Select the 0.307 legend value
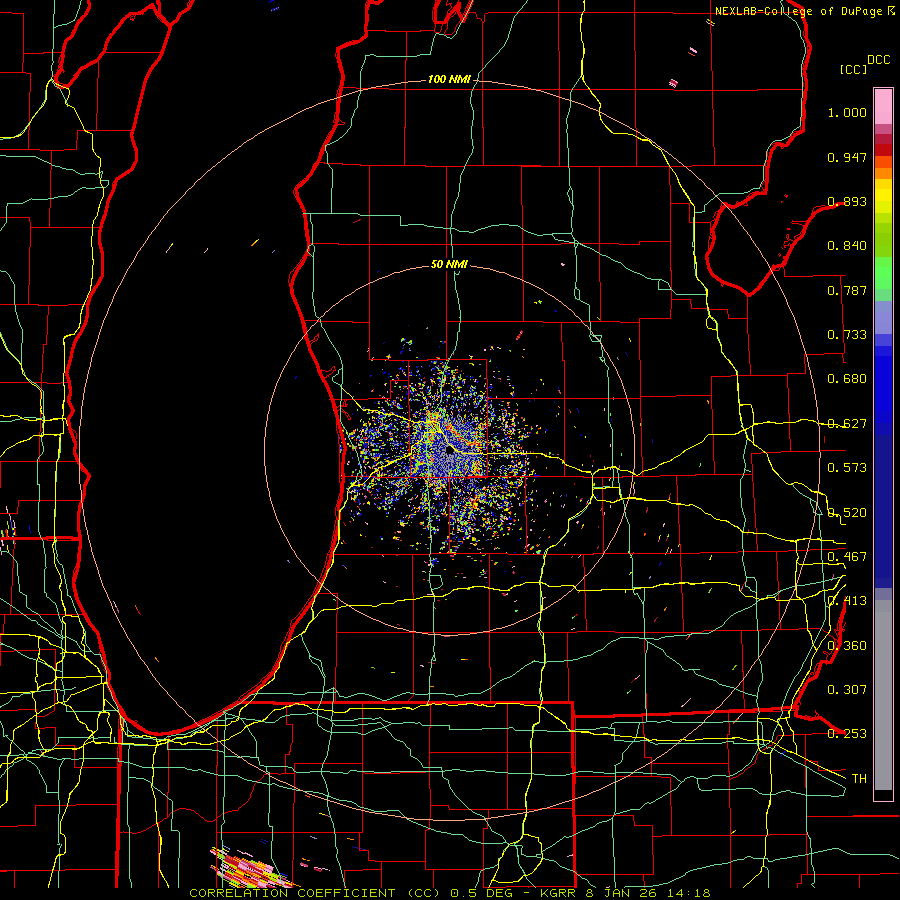The width and height of the screenshot is (900, 900). 847,690
